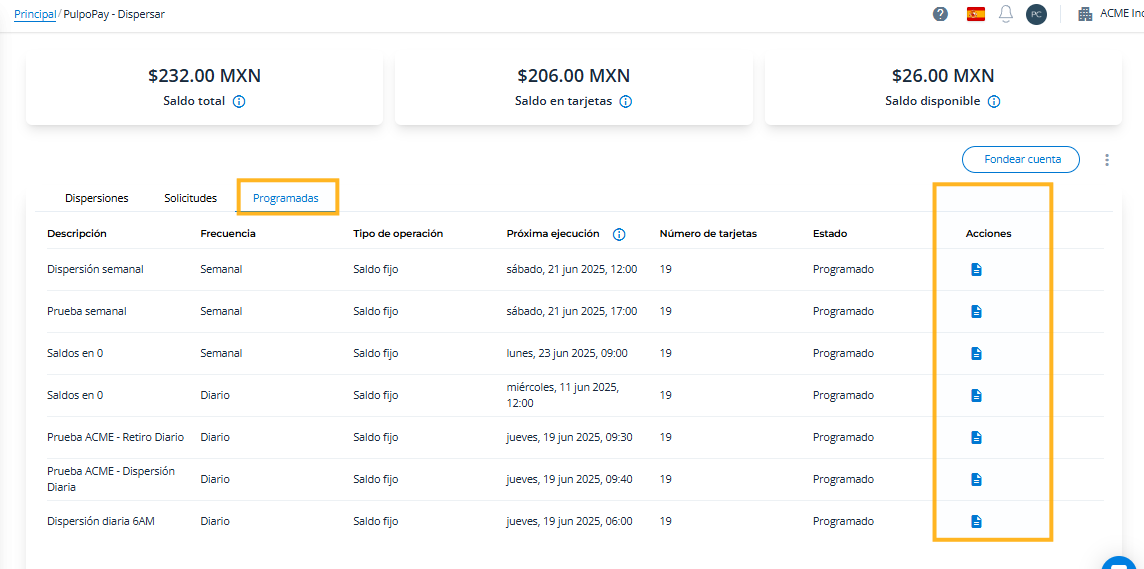Switch to the Dispersiones tab
Viewport: 1144px width, 569px height.
tap(97, 198)
